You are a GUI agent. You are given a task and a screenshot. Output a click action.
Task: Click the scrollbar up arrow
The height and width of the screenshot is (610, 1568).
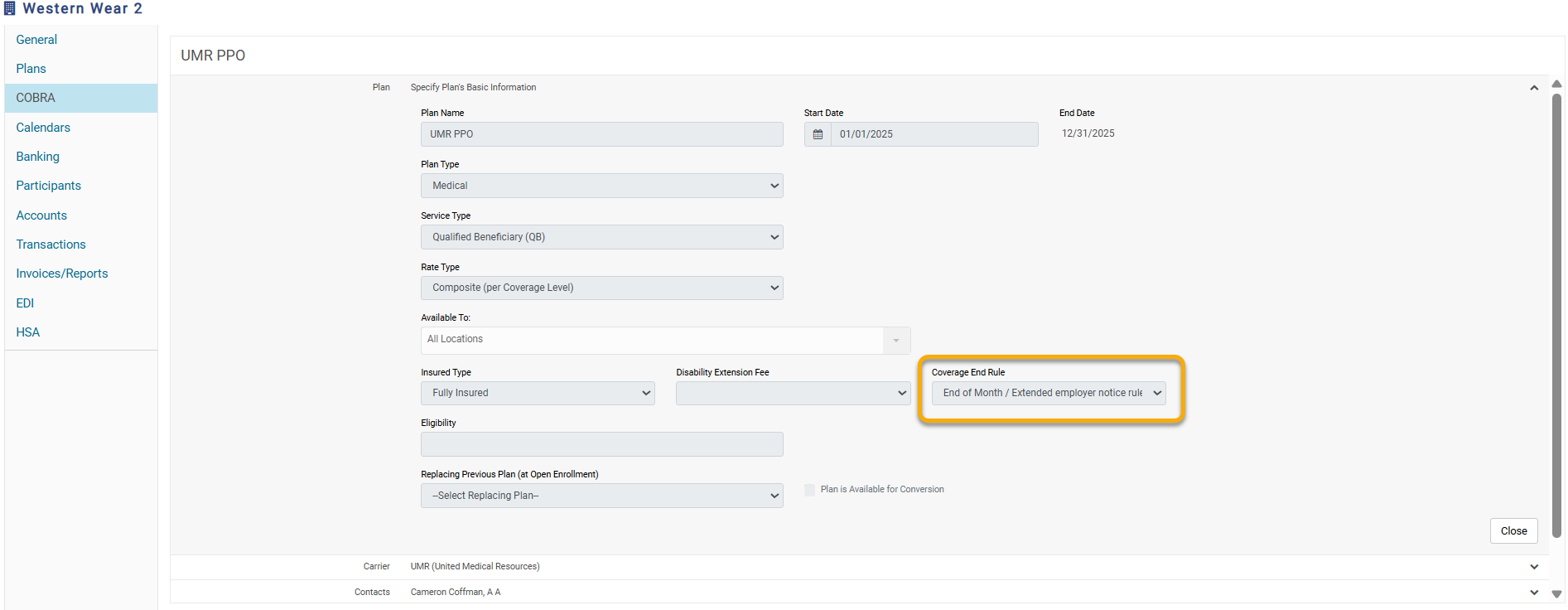[1556, 84]
